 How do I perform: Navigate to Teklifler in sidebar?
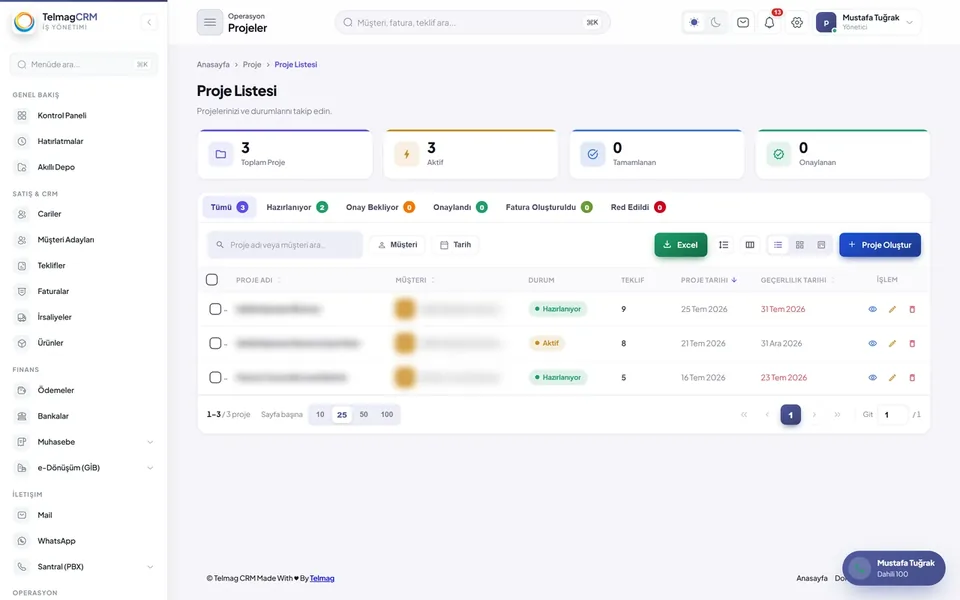click(84, 265)
